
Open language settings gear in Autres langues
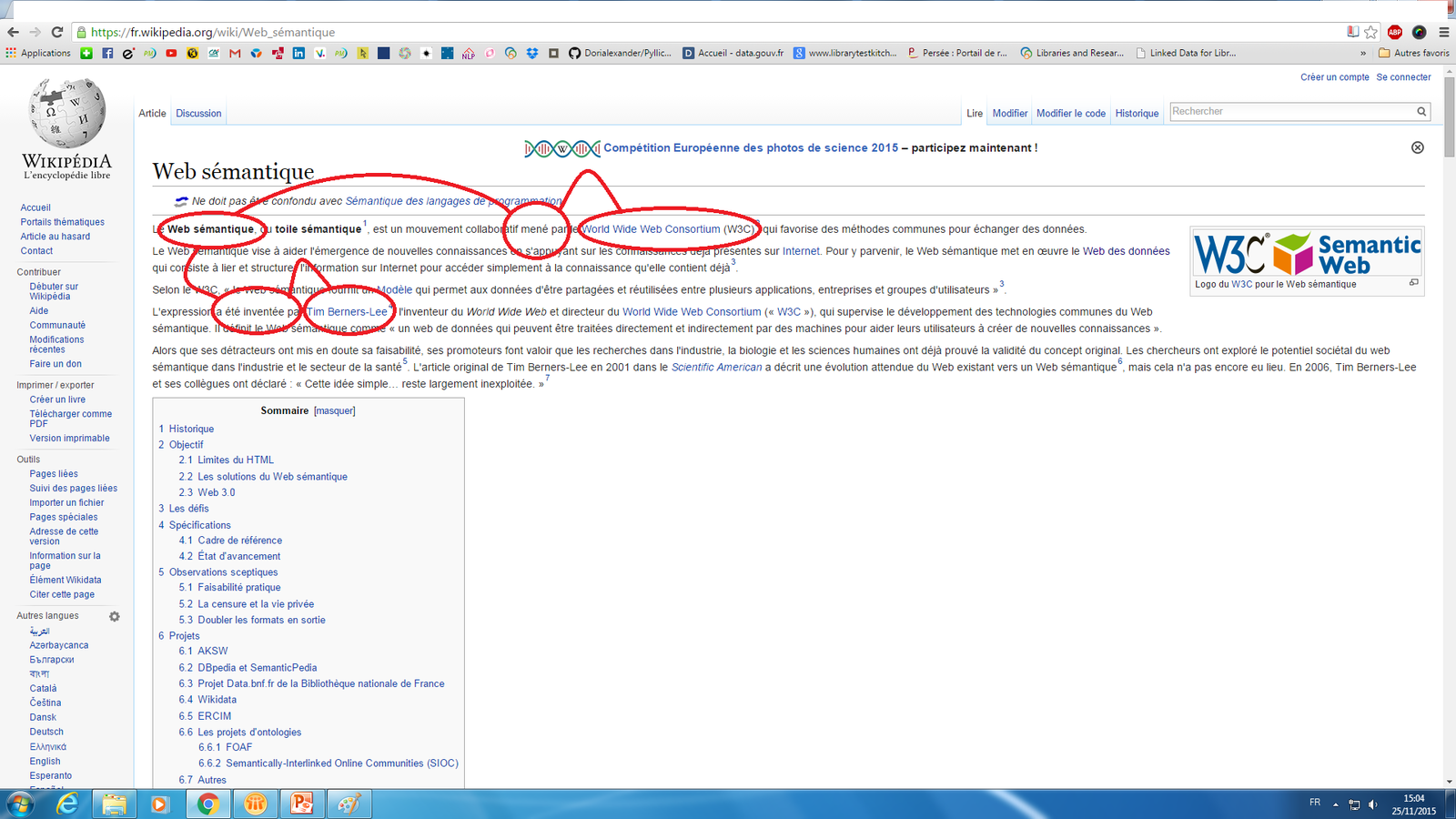[x=115, y=617]
